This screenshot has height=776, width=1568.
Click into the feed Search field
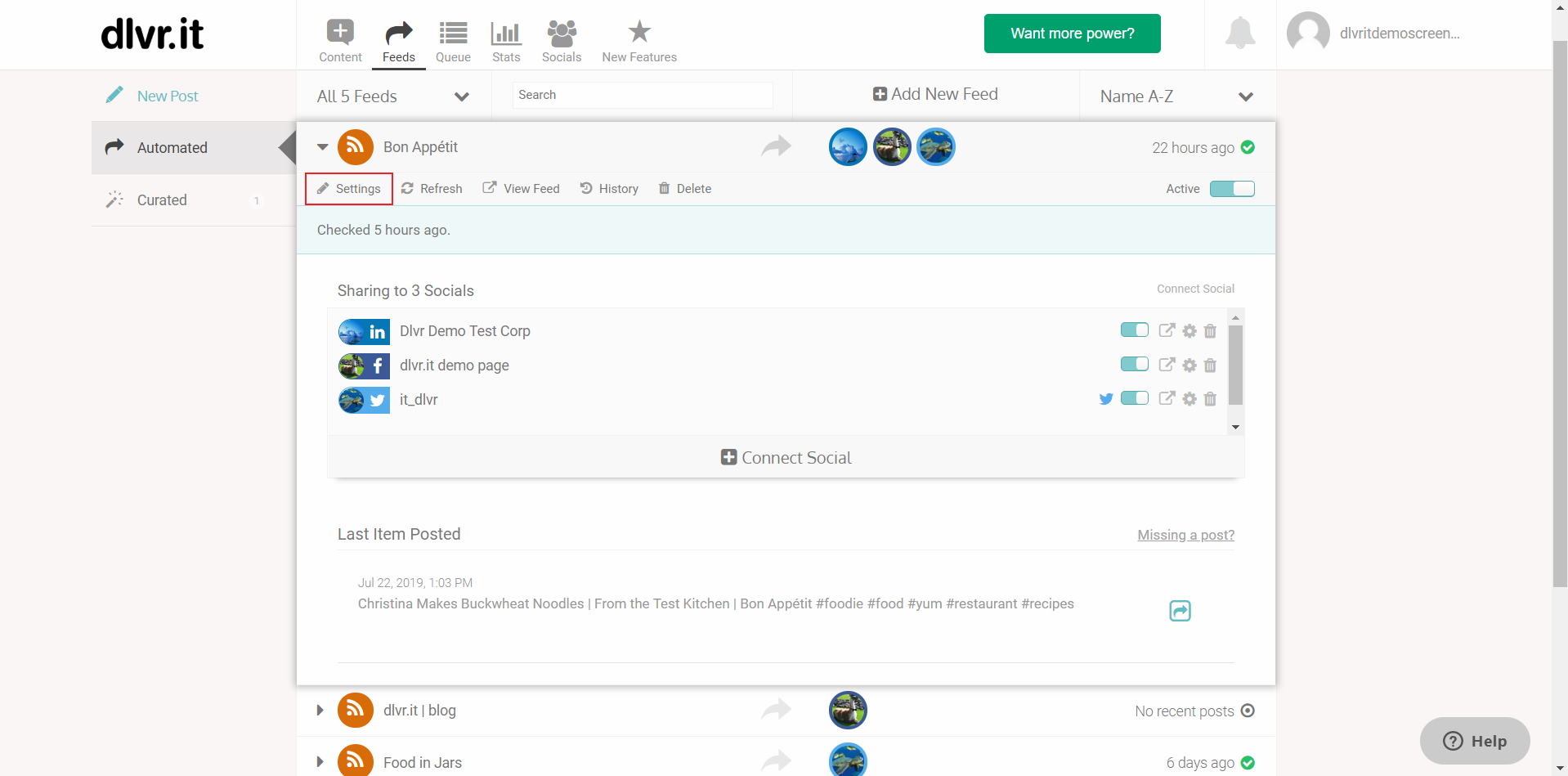click(643, 95)
